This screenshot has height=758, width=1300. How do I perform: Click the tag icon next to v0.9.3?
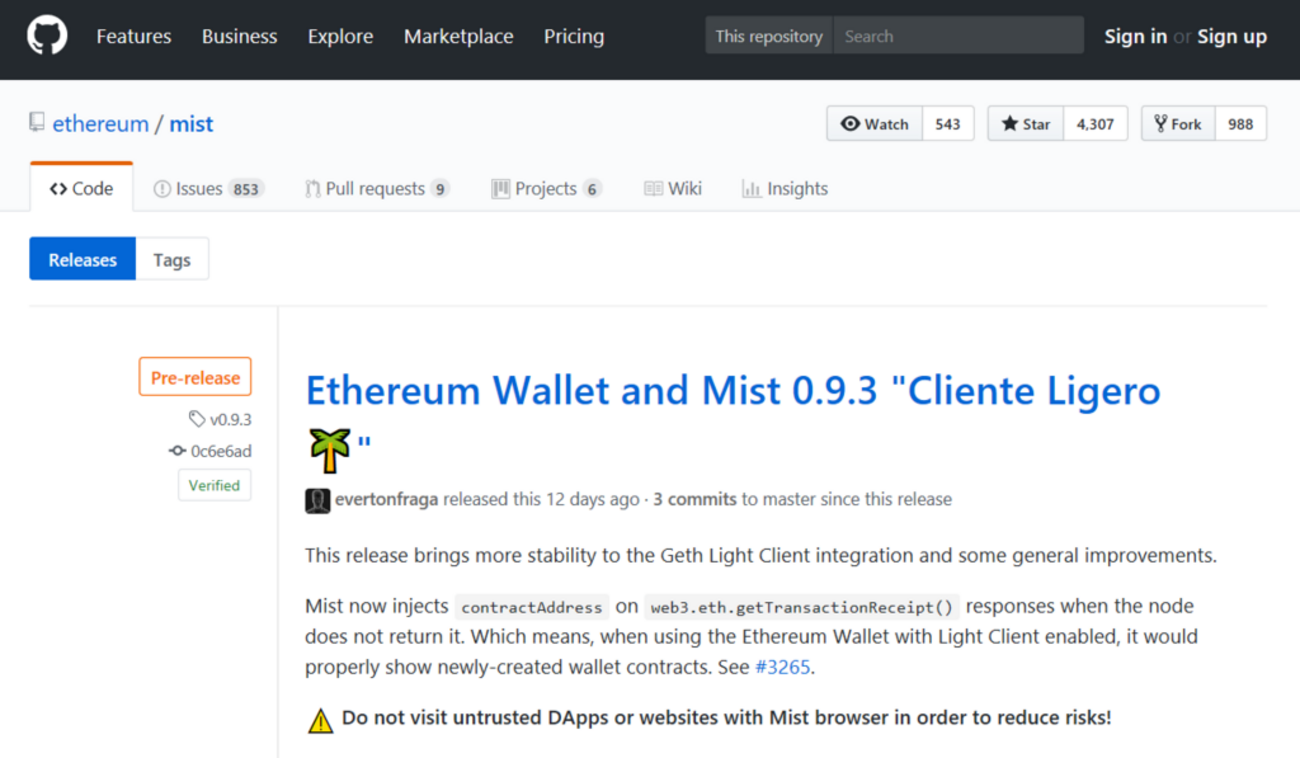[x=196, y=419]
